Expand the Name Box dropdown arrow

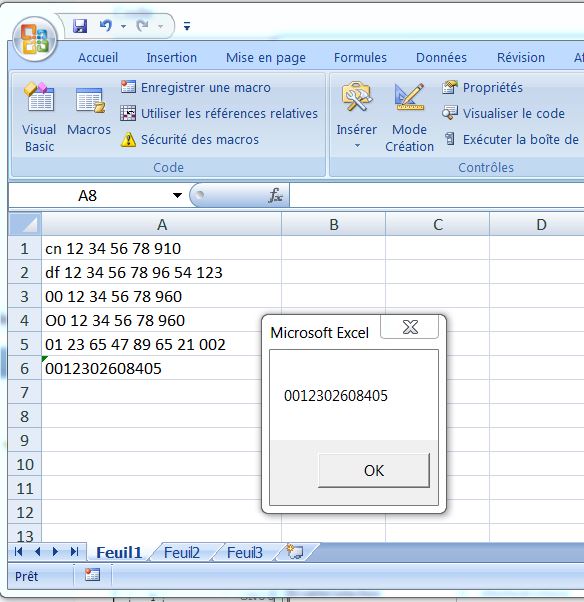(x=177, y=195)
